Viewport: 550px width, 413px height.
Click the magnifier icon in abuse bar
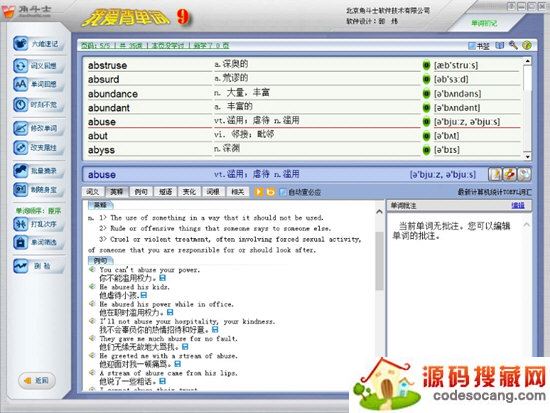524,174
